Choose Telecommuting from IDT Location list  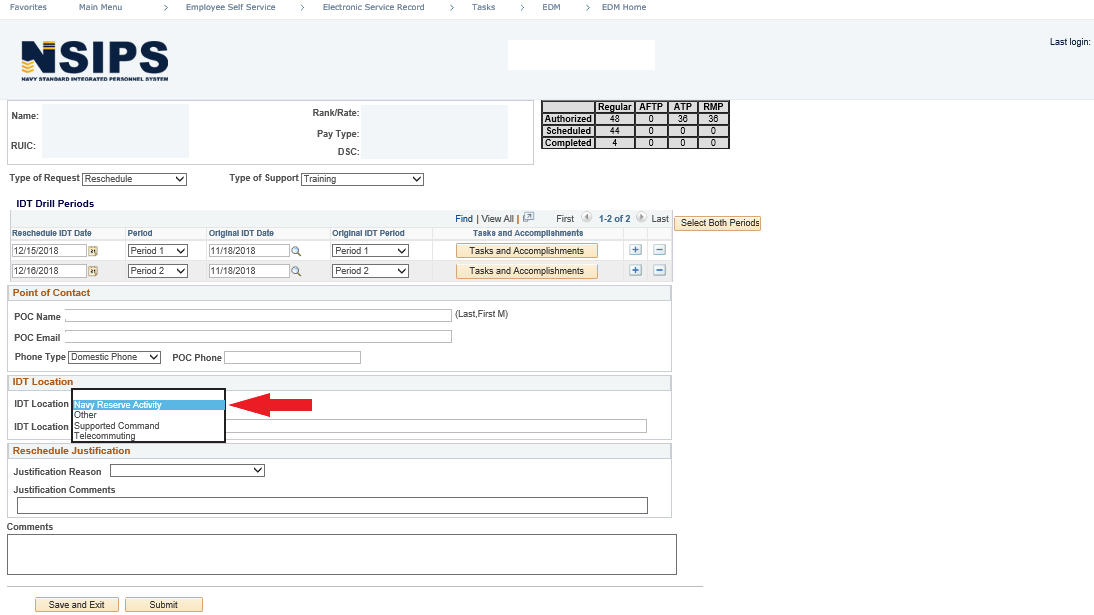pos(105,436)
